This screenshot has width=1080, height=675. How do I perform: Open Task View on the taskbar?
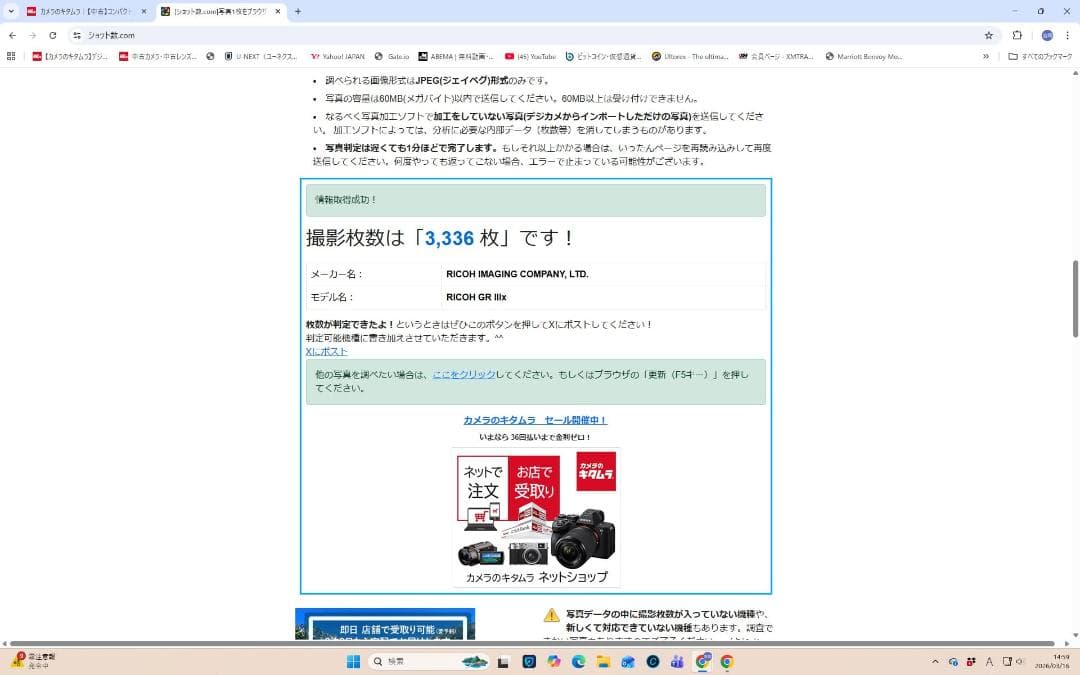pos(503,662)
